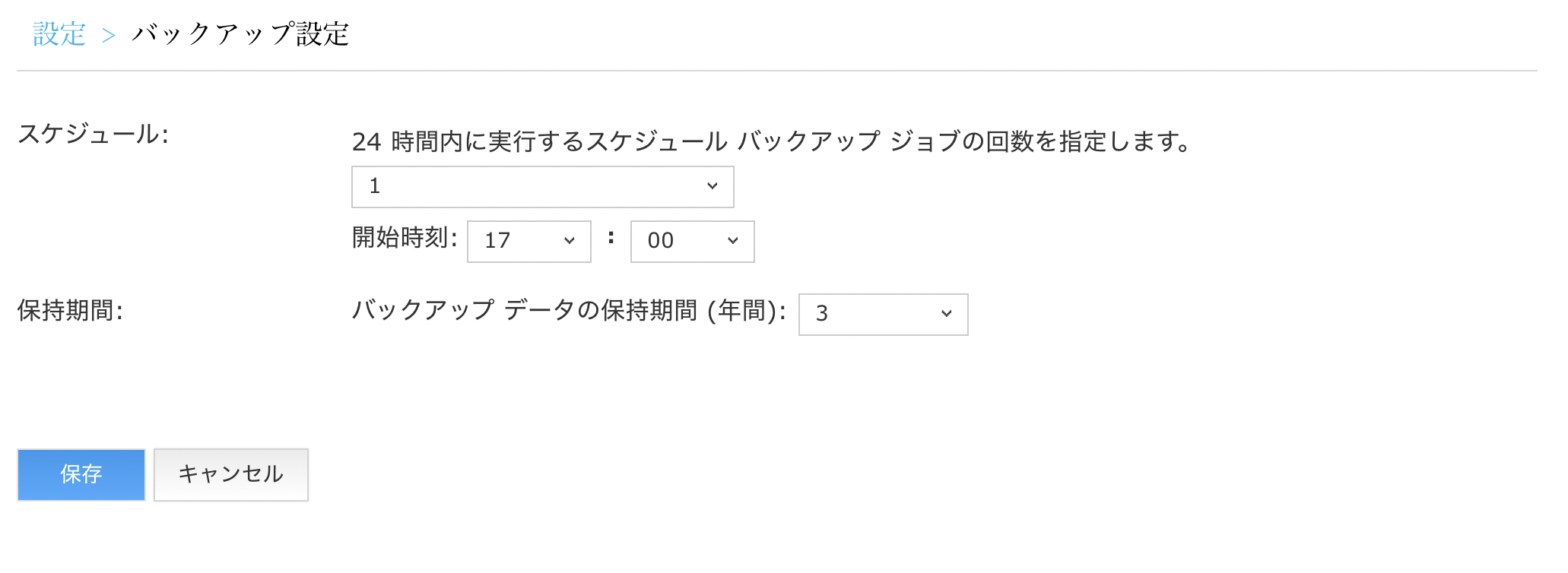Click the chevron on the job count dropdown

coord(713,186)
